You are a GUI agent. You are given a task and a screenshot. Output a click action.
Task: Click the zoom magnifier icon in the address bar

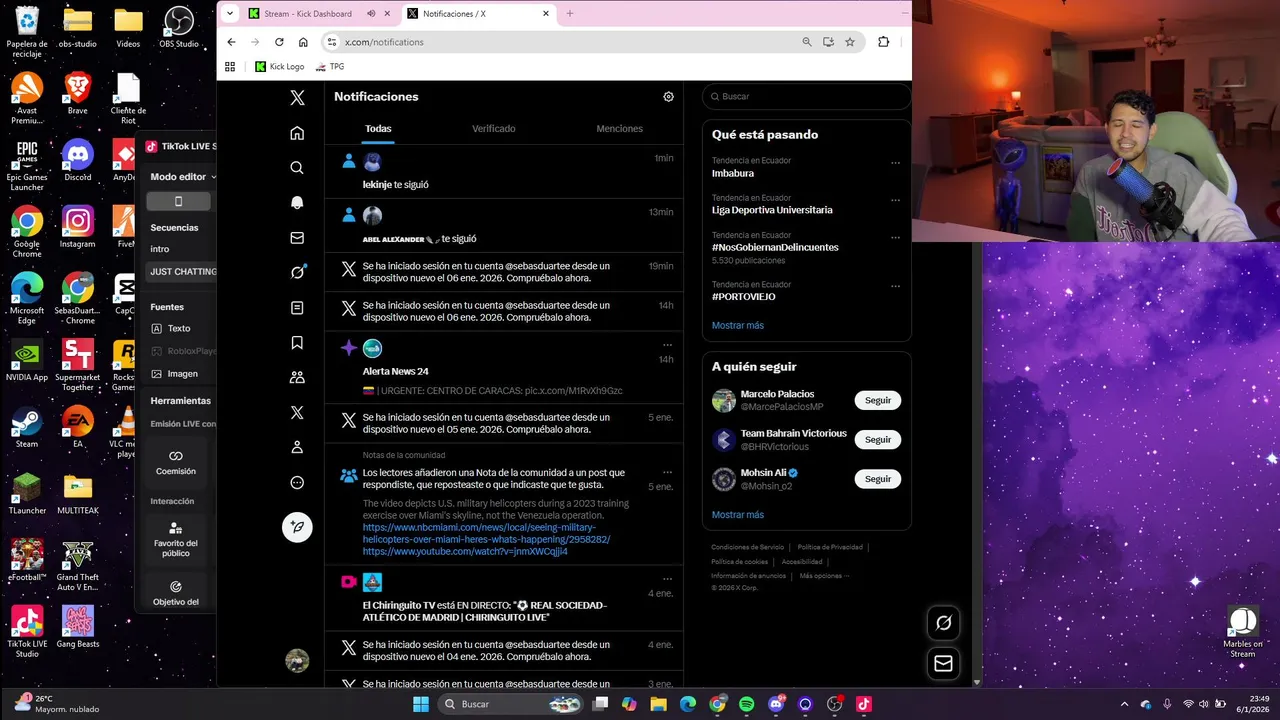807,42
